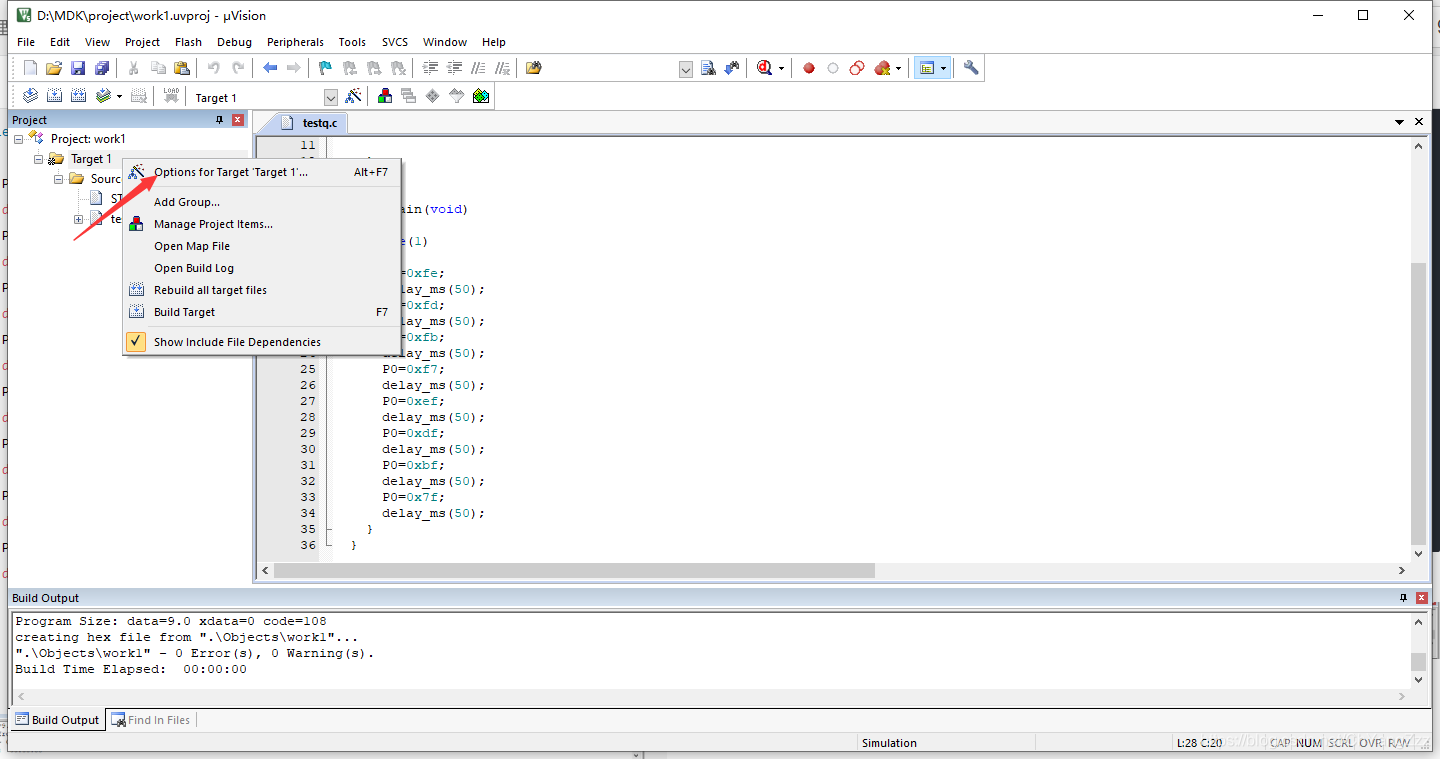Create a new file from the toolbar

[30, 68]
